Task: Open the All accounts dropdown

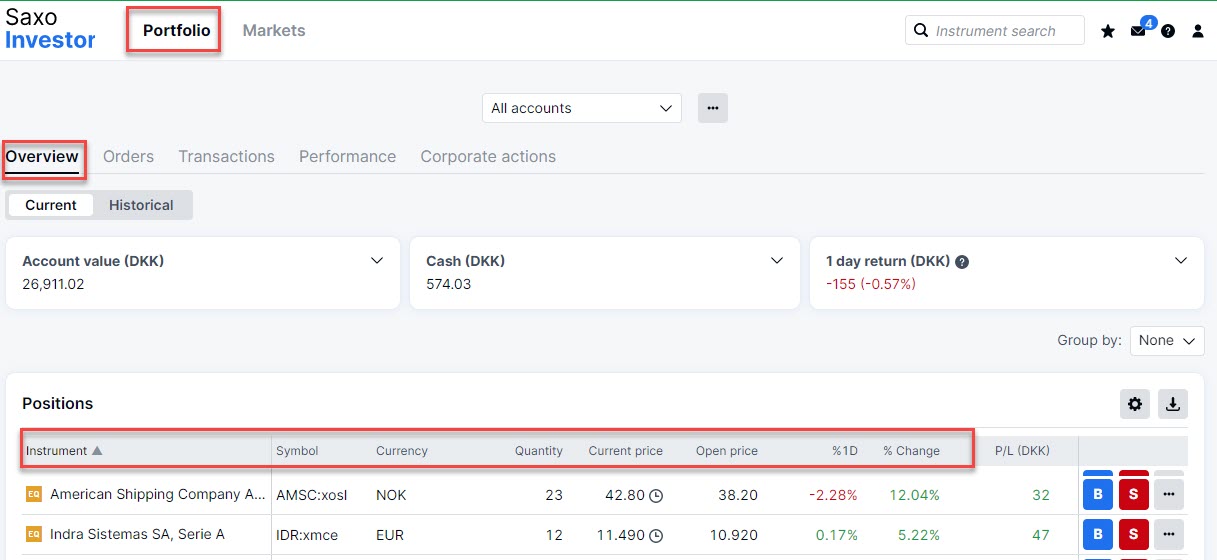Action: [581, 108]
